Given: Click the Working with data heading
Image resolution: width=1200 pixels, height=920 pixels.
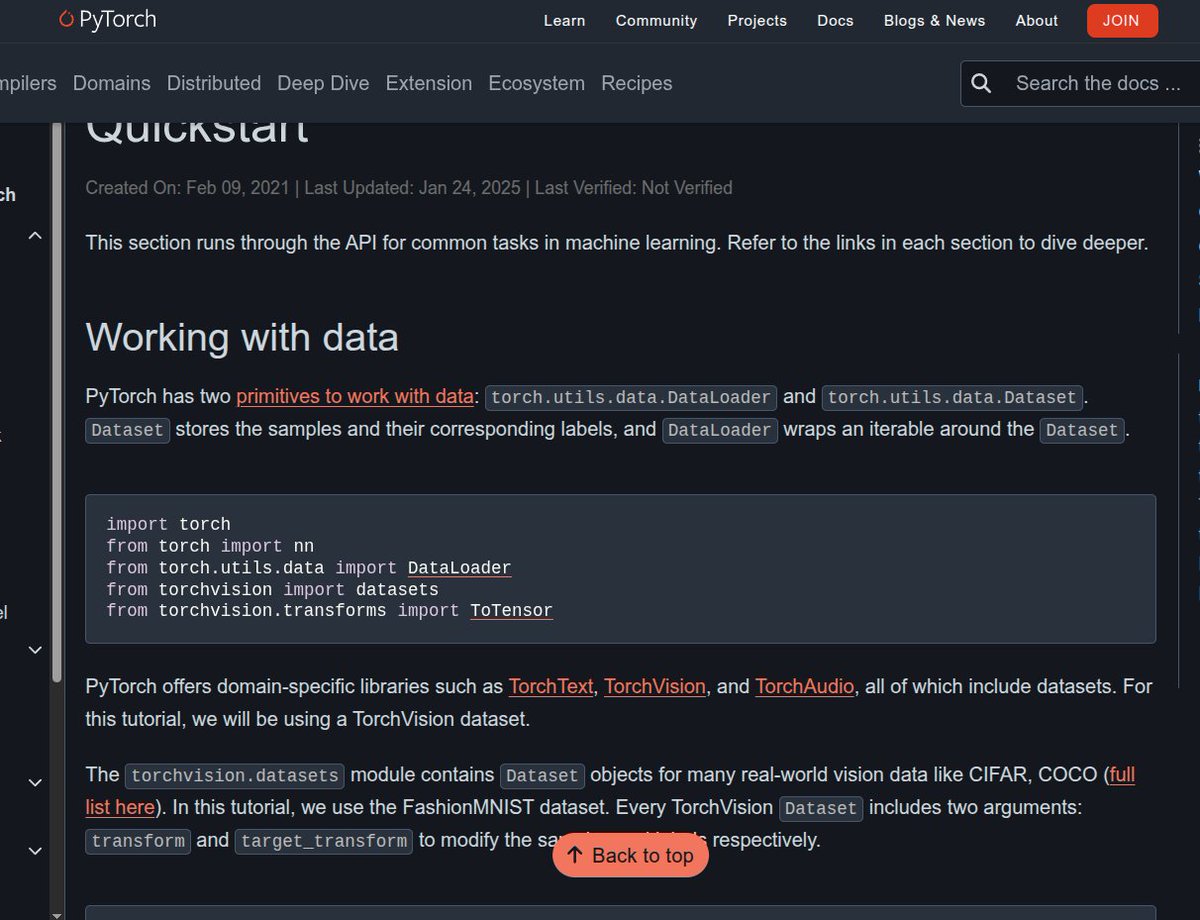Looking at the screenshot, I should pyautogui.click(x=242, y=337).
